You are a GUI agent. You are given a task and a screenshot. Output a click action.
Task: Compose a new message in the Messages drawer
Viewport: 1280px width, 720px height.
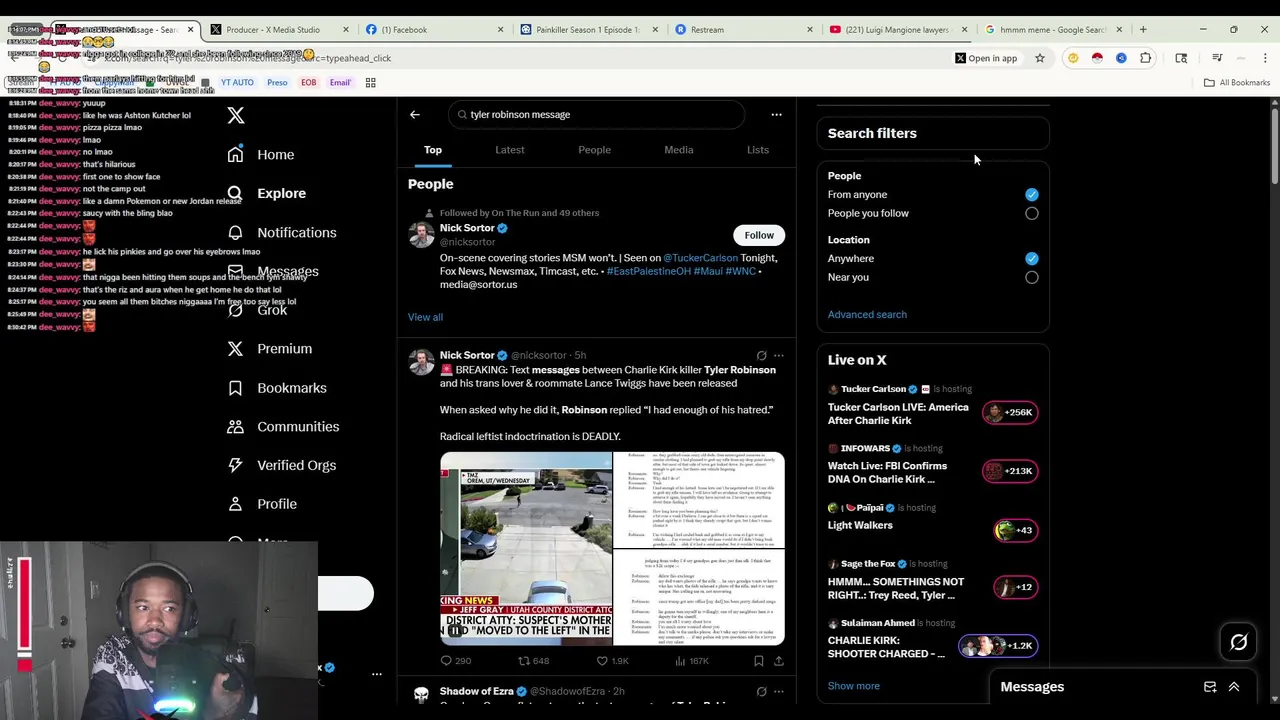tap(1210, 687)
